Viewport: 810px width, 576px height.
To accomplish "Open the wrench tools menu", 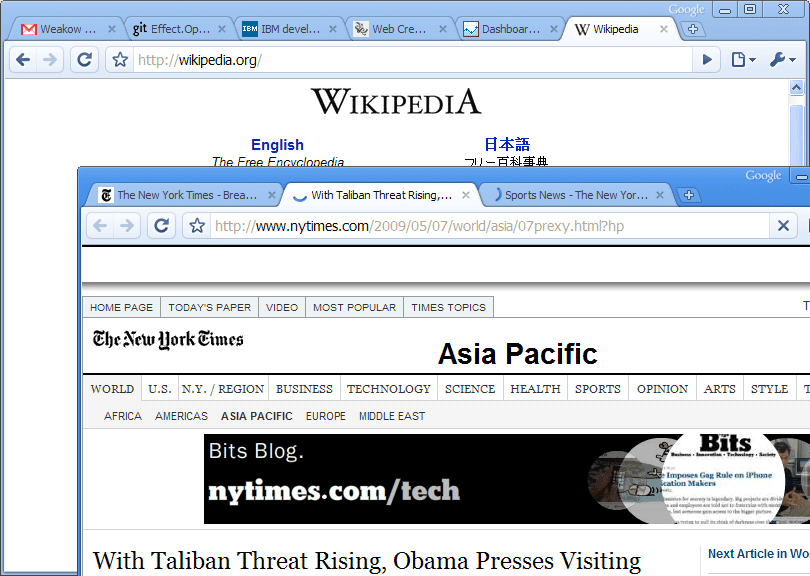I will pos(783,60).
